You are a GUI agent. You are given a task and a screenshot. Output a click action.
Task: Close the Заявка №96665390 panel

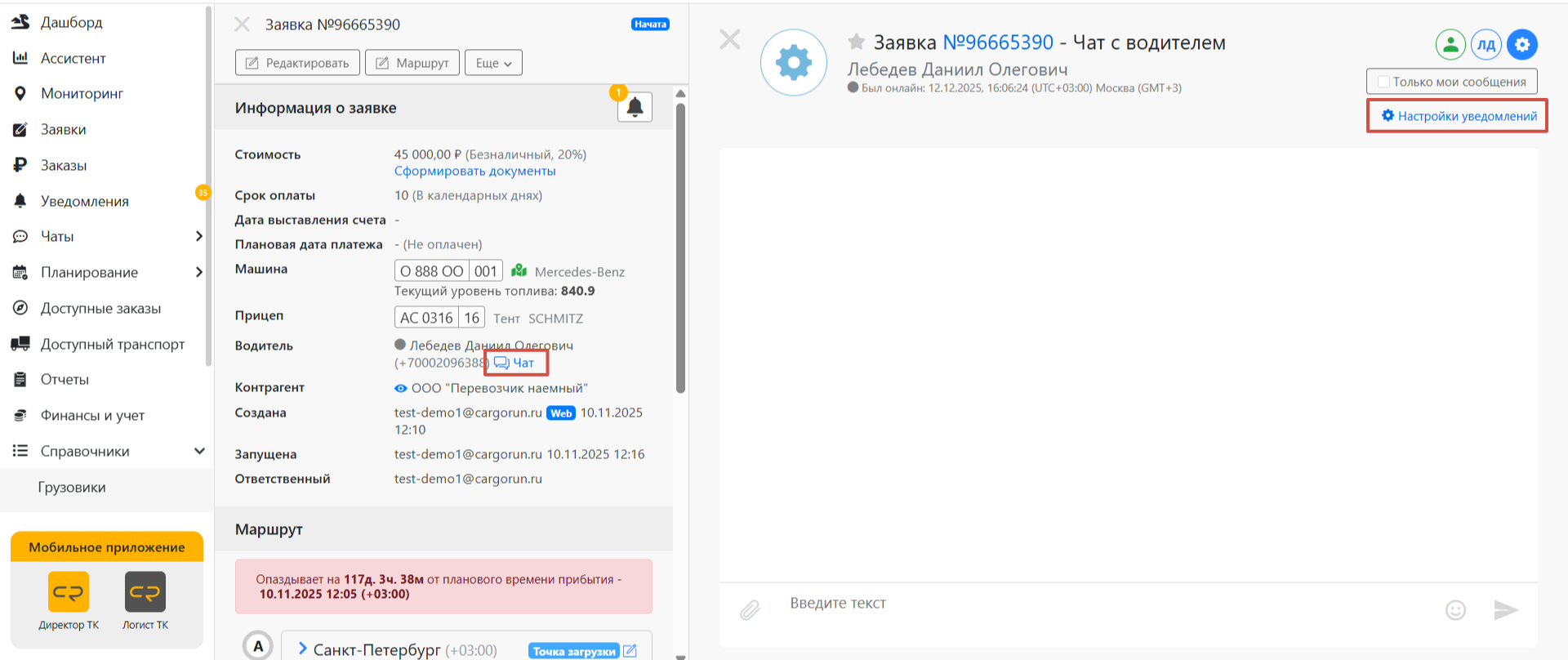[243, 25]
